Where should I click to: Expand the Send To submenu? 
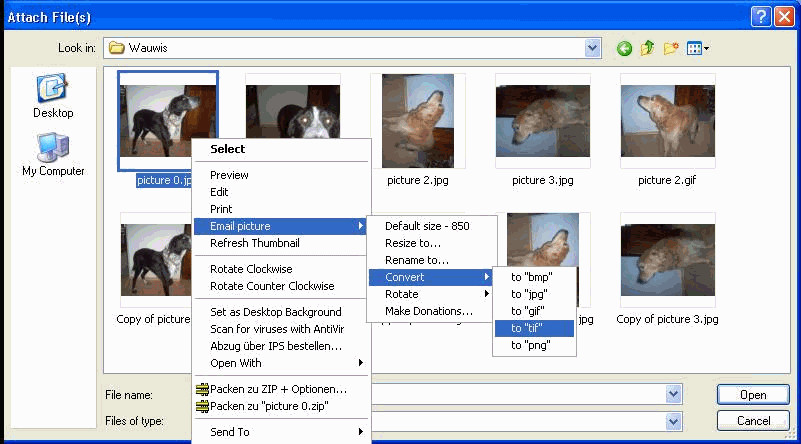281,432
